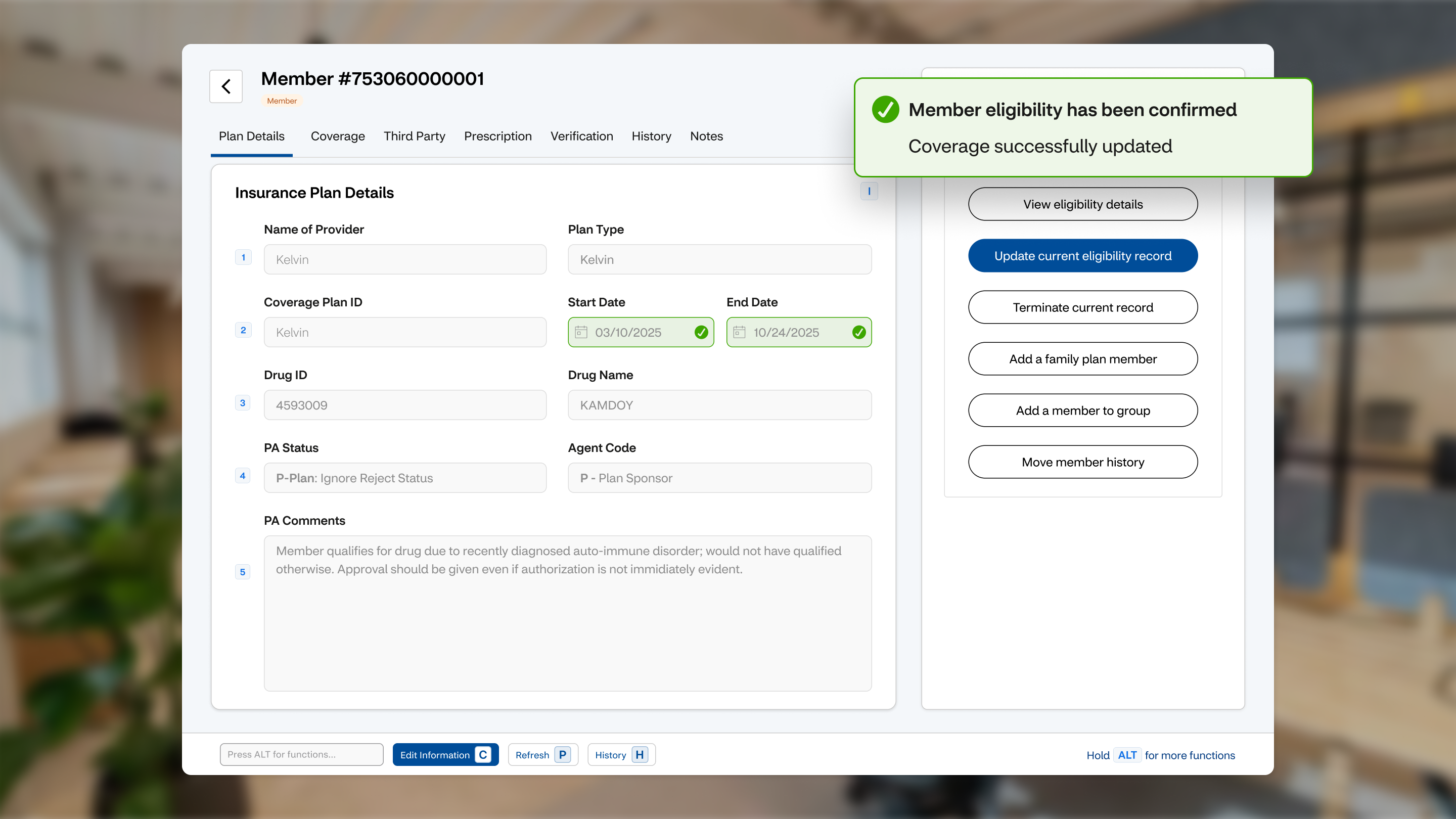Click View eligibility details button

[x=1083, y=204]
